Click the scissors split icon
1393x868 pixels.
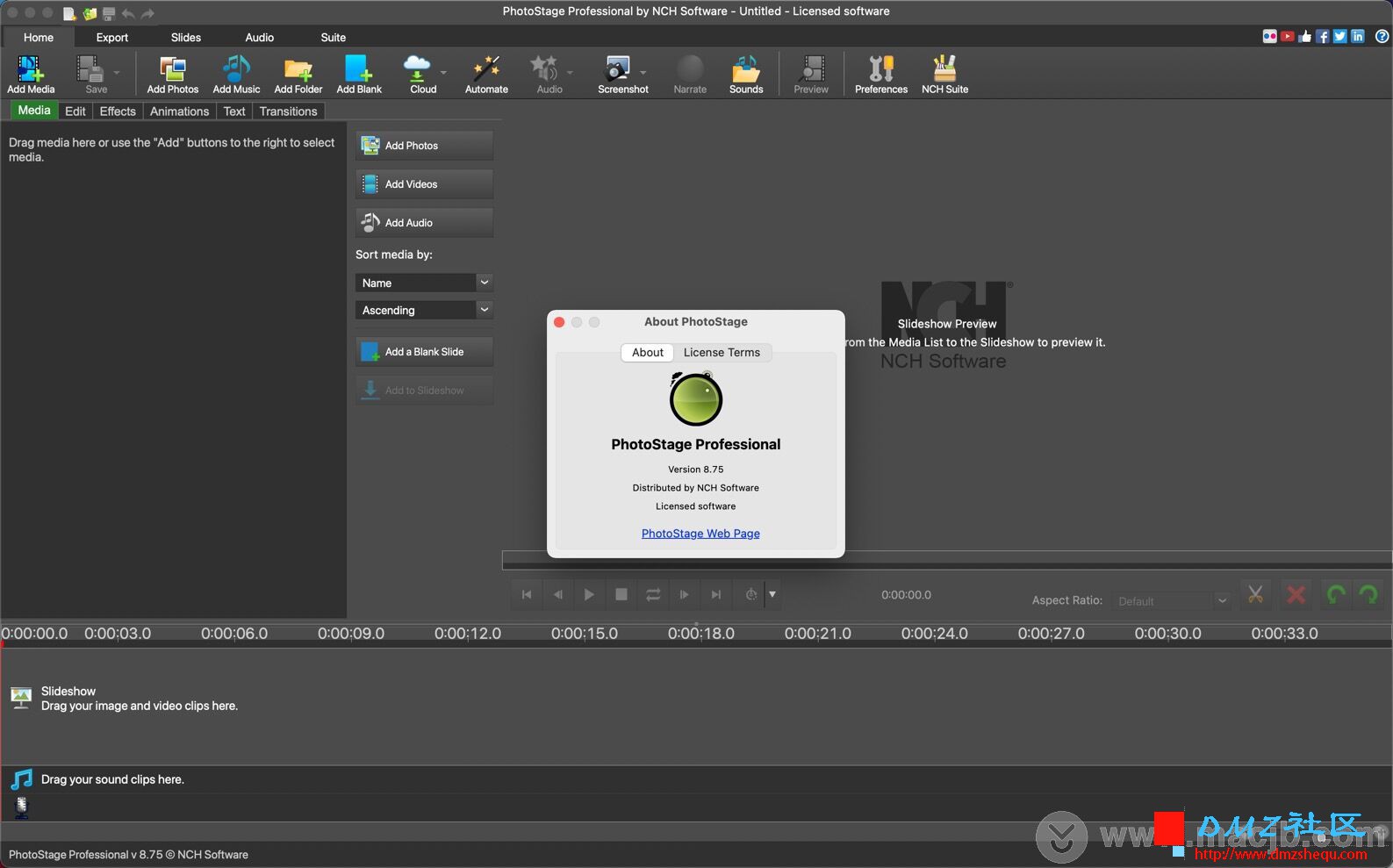point(1255,594)
